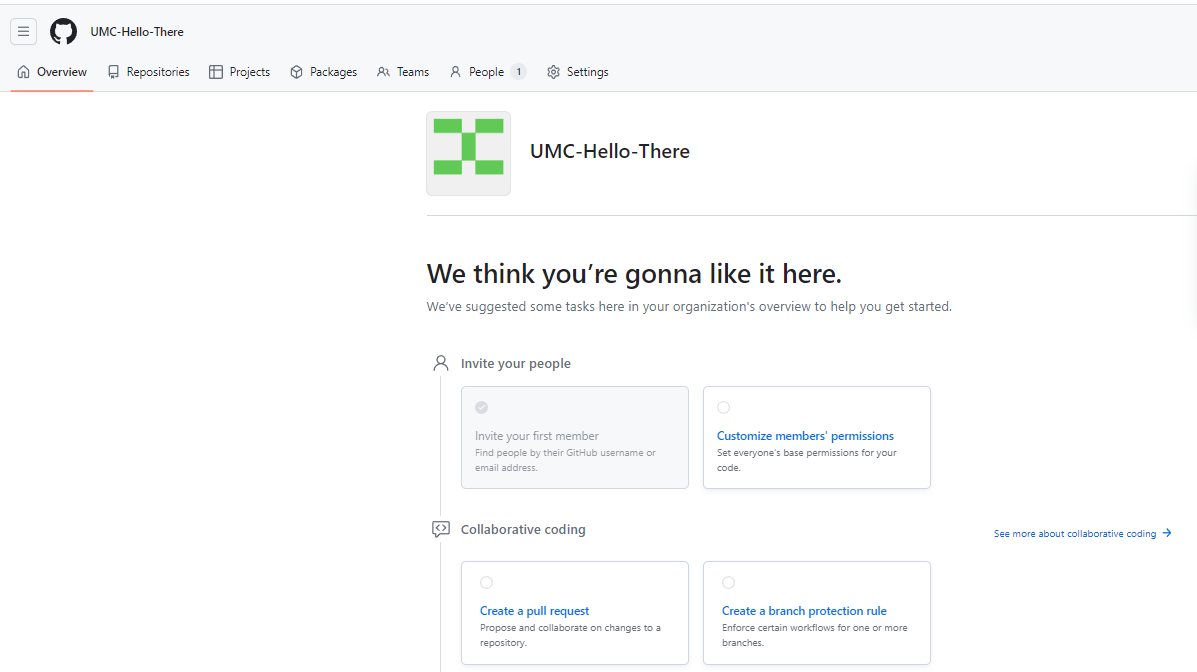Image resolution: width=1197 pixels, height=672 pixels.
Task: Click the People person icon
Action: click(455, 72)
